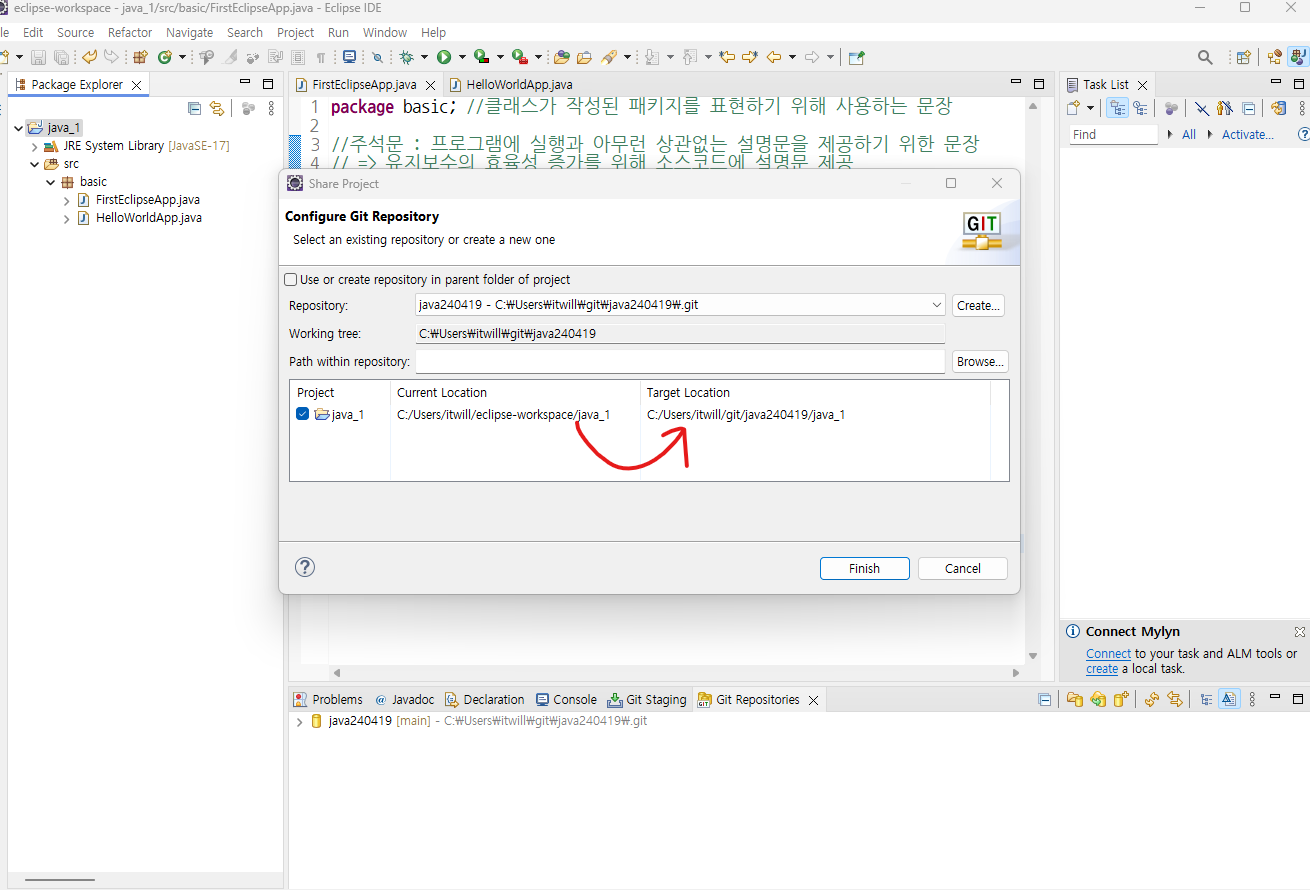The height and width of the screenshot is (890, 1310).
Task: Open the Refactor menu
Action: pos(130,32)
